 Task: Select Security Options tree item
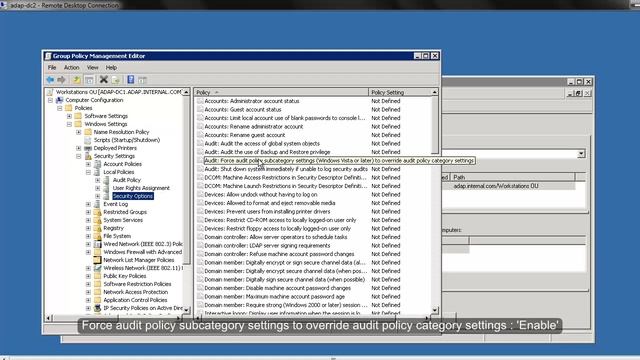click(x=133, y=196)
